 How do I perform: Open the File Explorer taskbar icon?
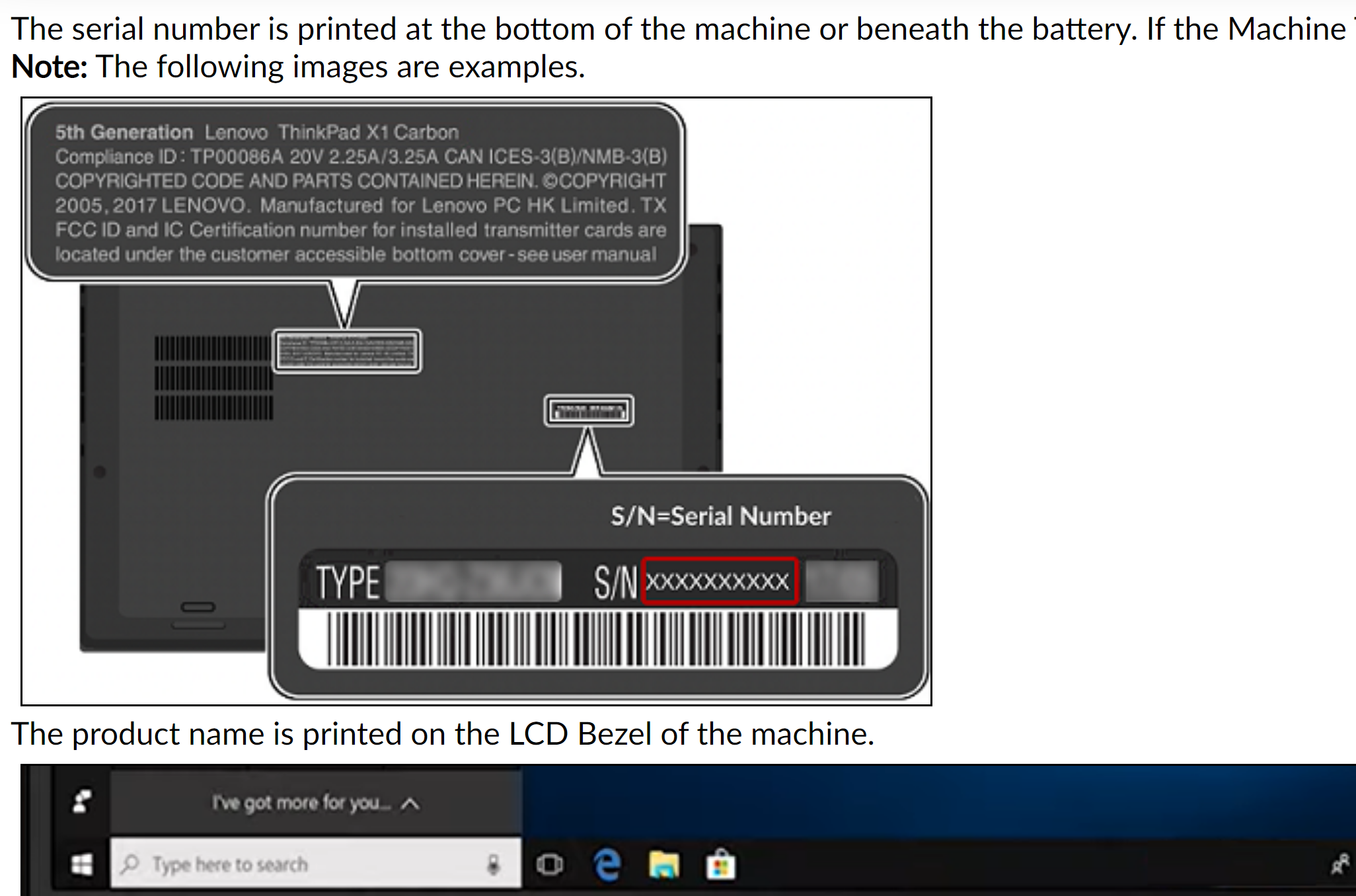tap(663, 864)
